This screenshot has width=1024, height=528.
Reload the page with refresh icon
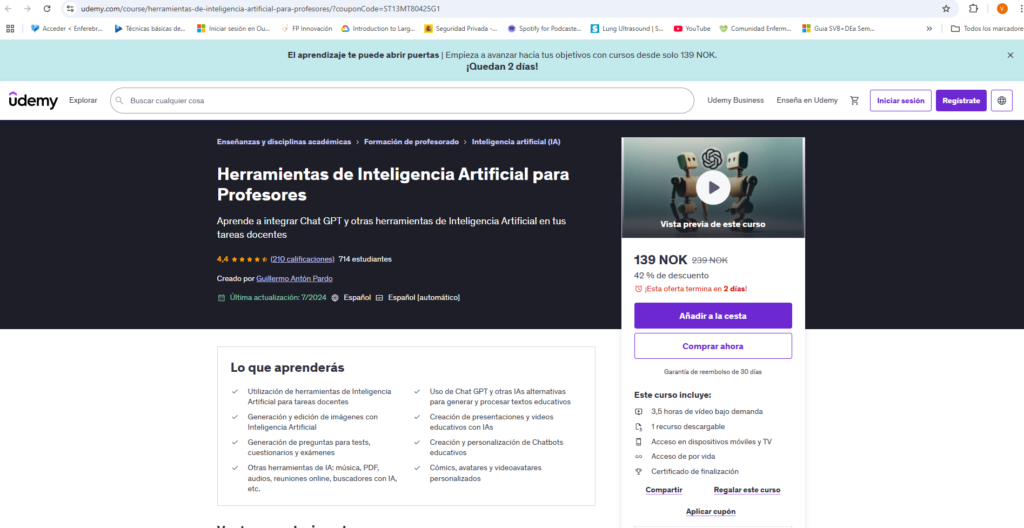pos(47,8)
